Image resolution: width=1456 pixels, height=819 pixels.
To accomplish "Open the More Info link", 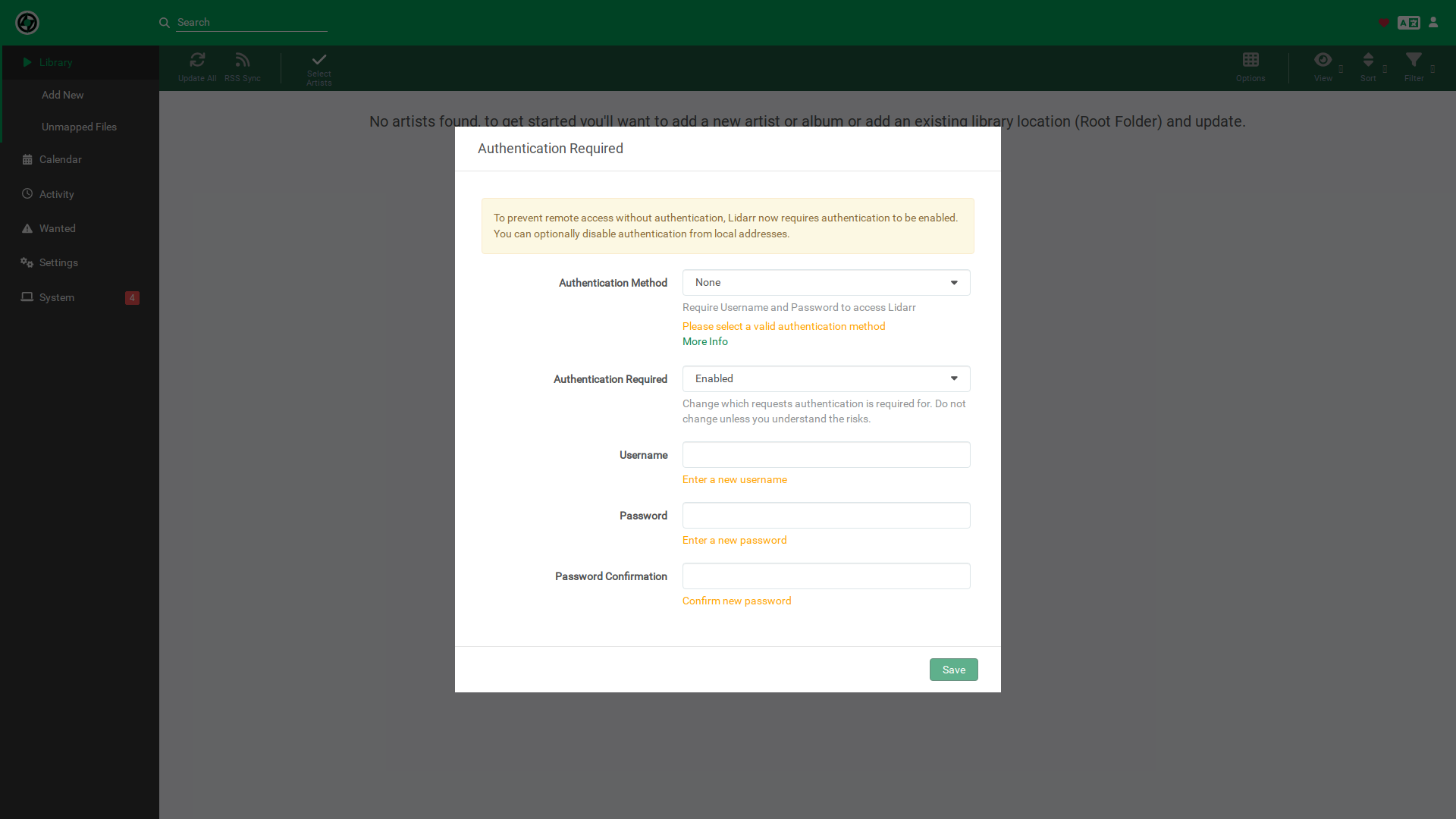I will click(704, 342).
